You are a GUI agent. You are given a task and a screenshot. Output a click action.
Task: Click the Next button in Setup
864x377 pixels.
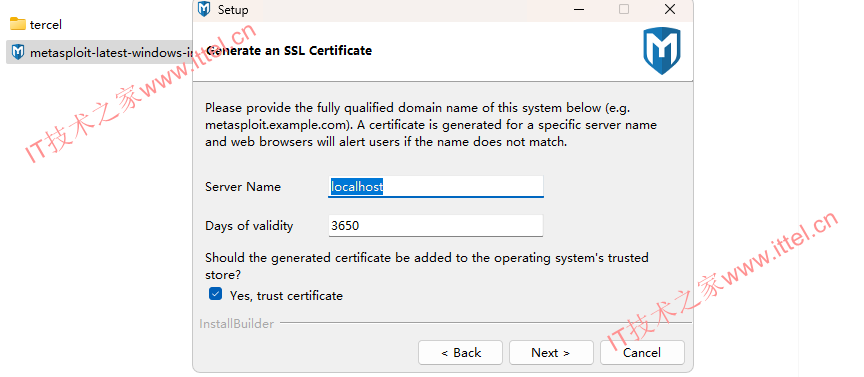pos(551,352)
